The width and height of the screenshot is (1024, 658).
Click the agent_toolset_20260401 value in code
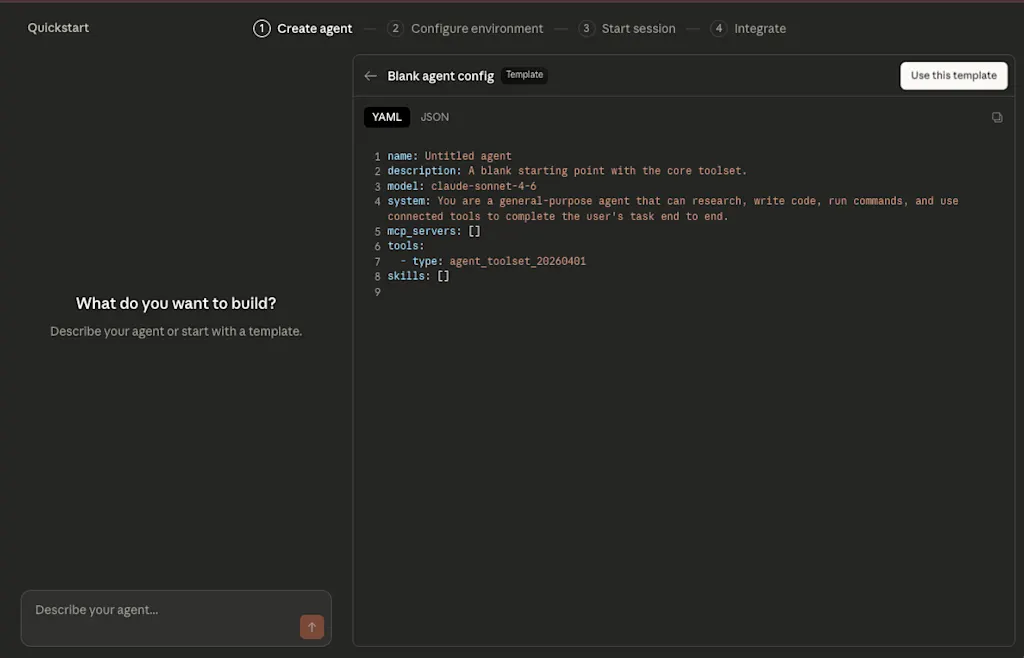pyautogui.click(x=517, y=261)
